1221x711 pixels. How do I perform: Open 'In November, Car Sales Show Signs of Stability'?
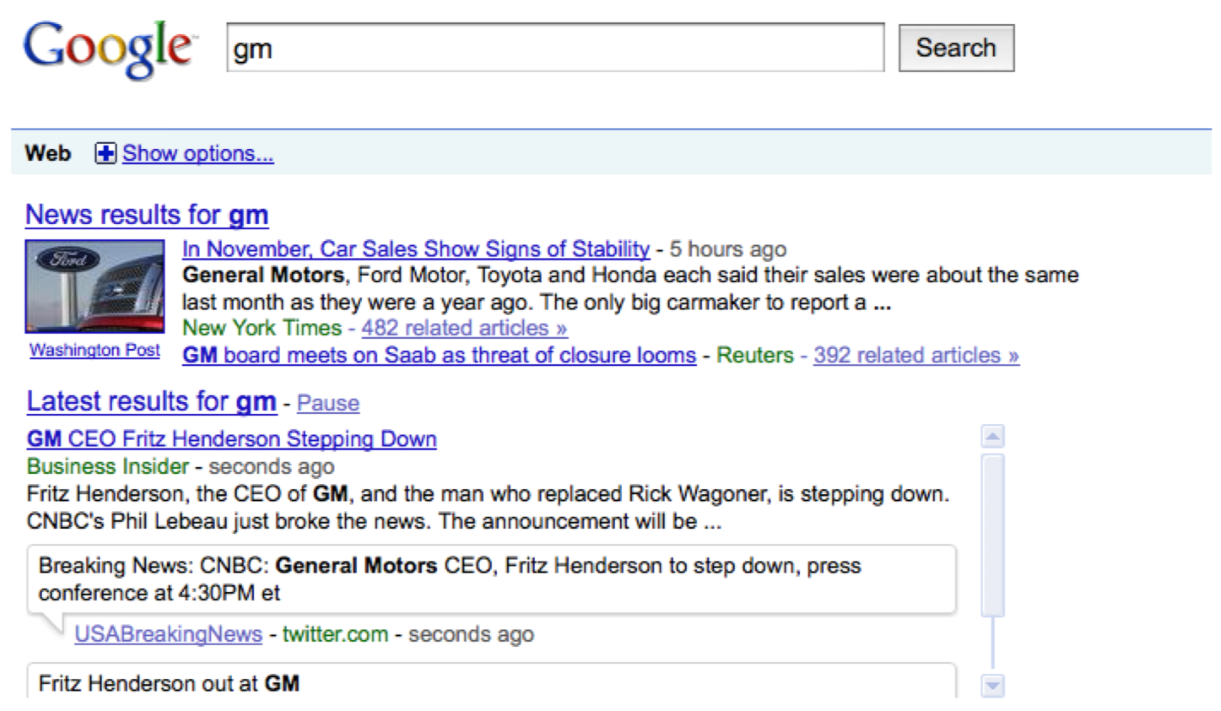pyautogui.click(x=416, y=249)
